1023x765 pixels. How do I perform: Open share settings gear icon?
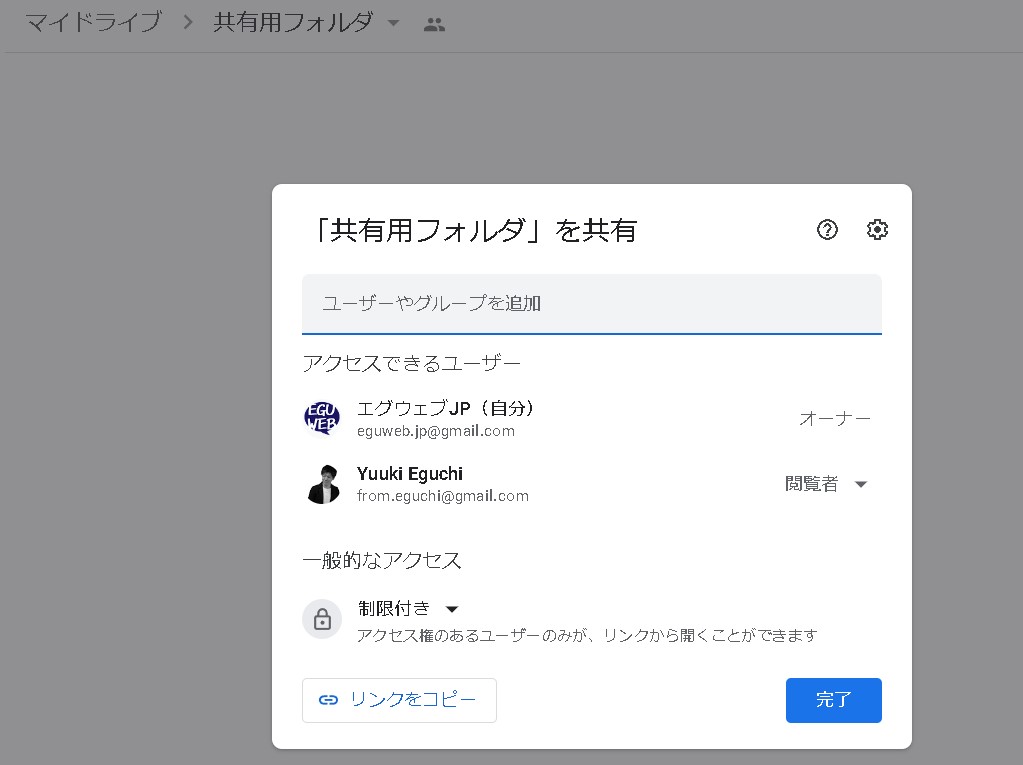point(877,230)
